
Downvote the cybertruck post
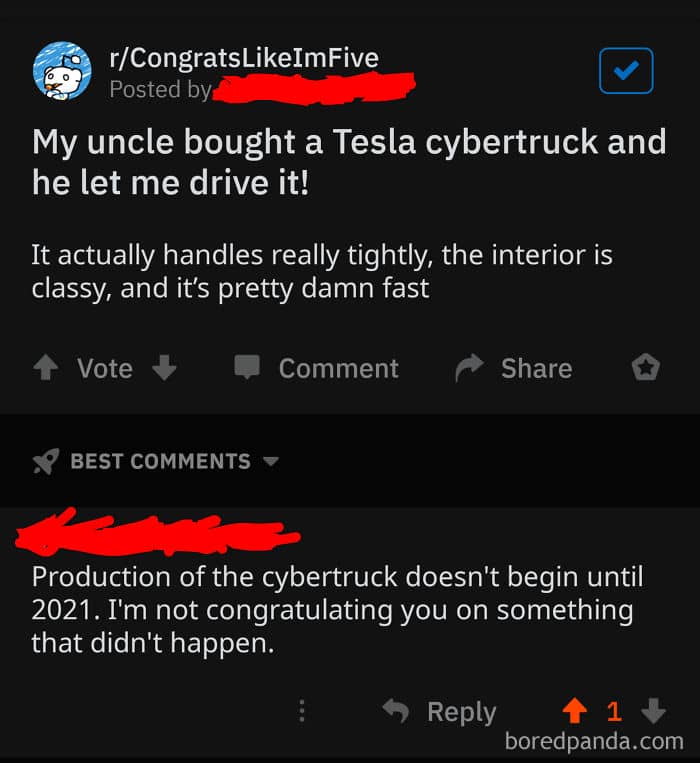[164, 369]
